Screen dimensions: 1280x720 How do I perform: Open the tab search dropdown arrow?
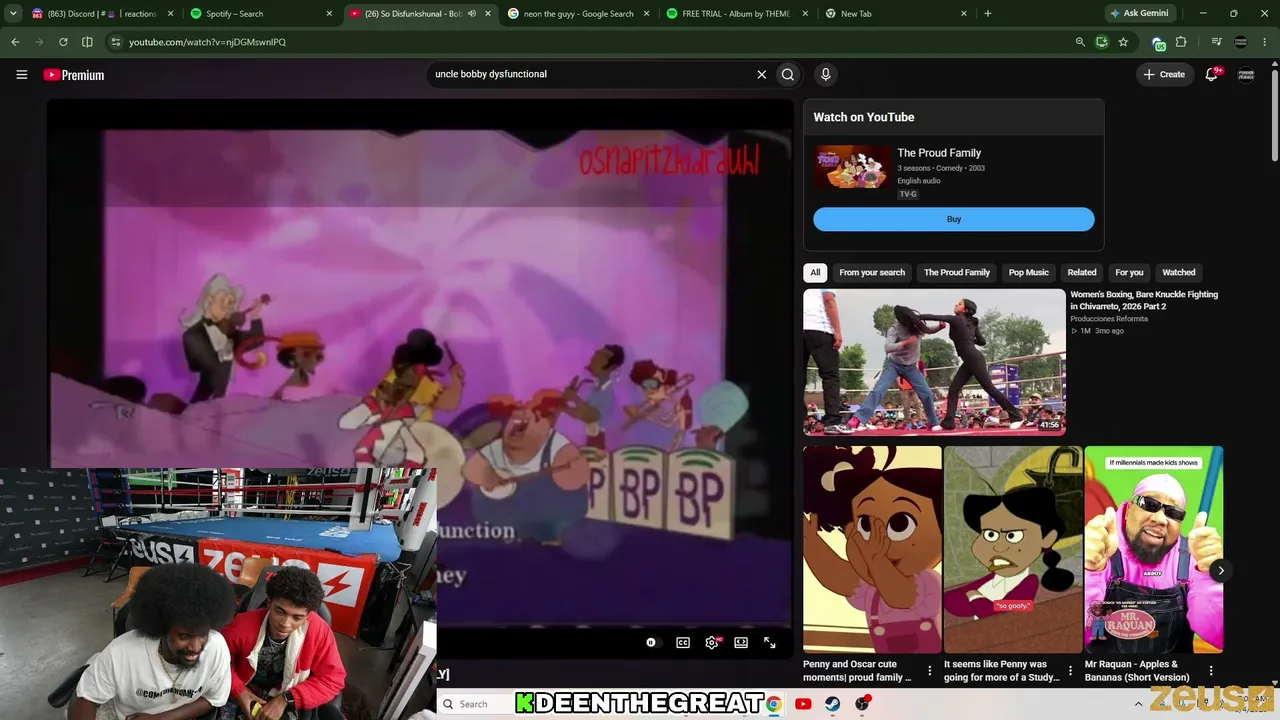[x=13, y=14]
